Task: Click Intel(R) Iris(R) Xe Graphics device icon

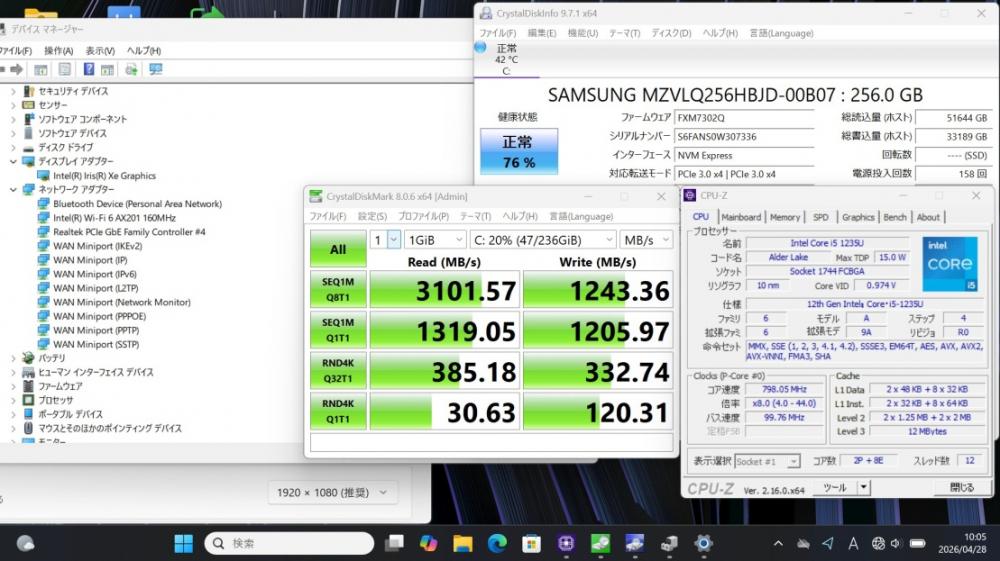Action: tap(43, 176)
